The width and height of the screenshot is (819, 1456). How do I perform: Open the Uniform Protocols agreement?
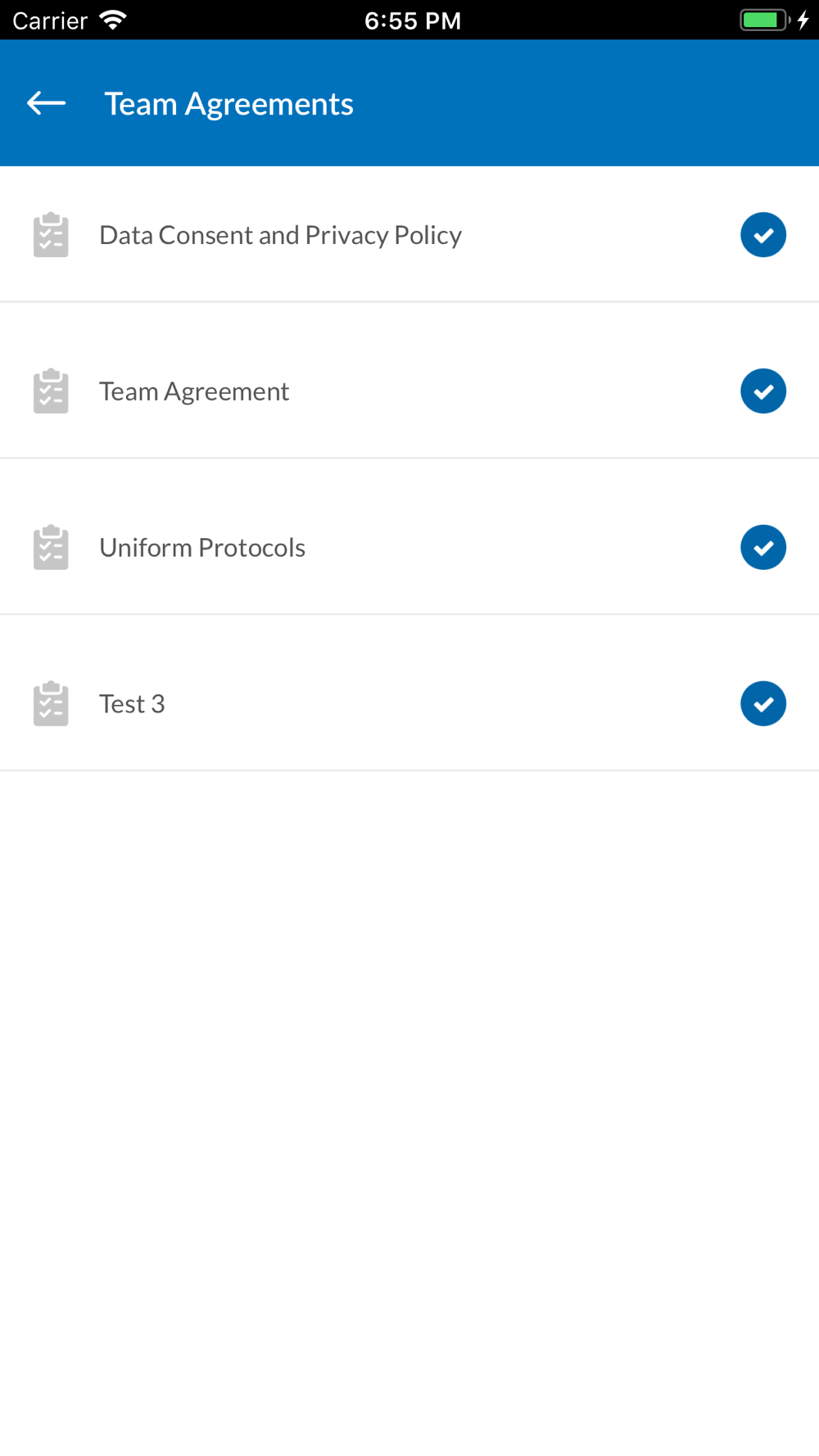click(x=202, y=547)
